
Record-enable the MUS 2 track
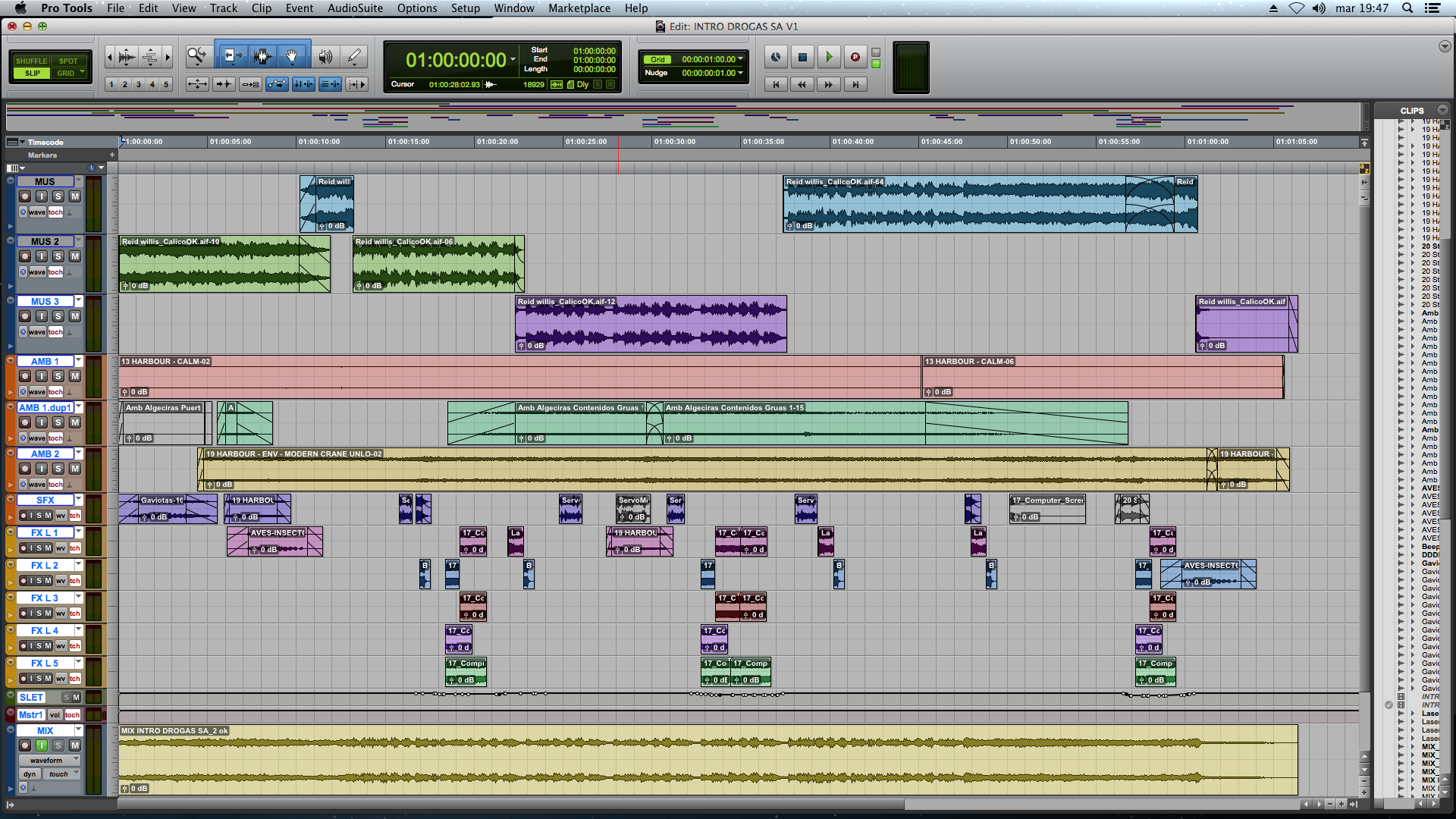(x=25, y=256)
